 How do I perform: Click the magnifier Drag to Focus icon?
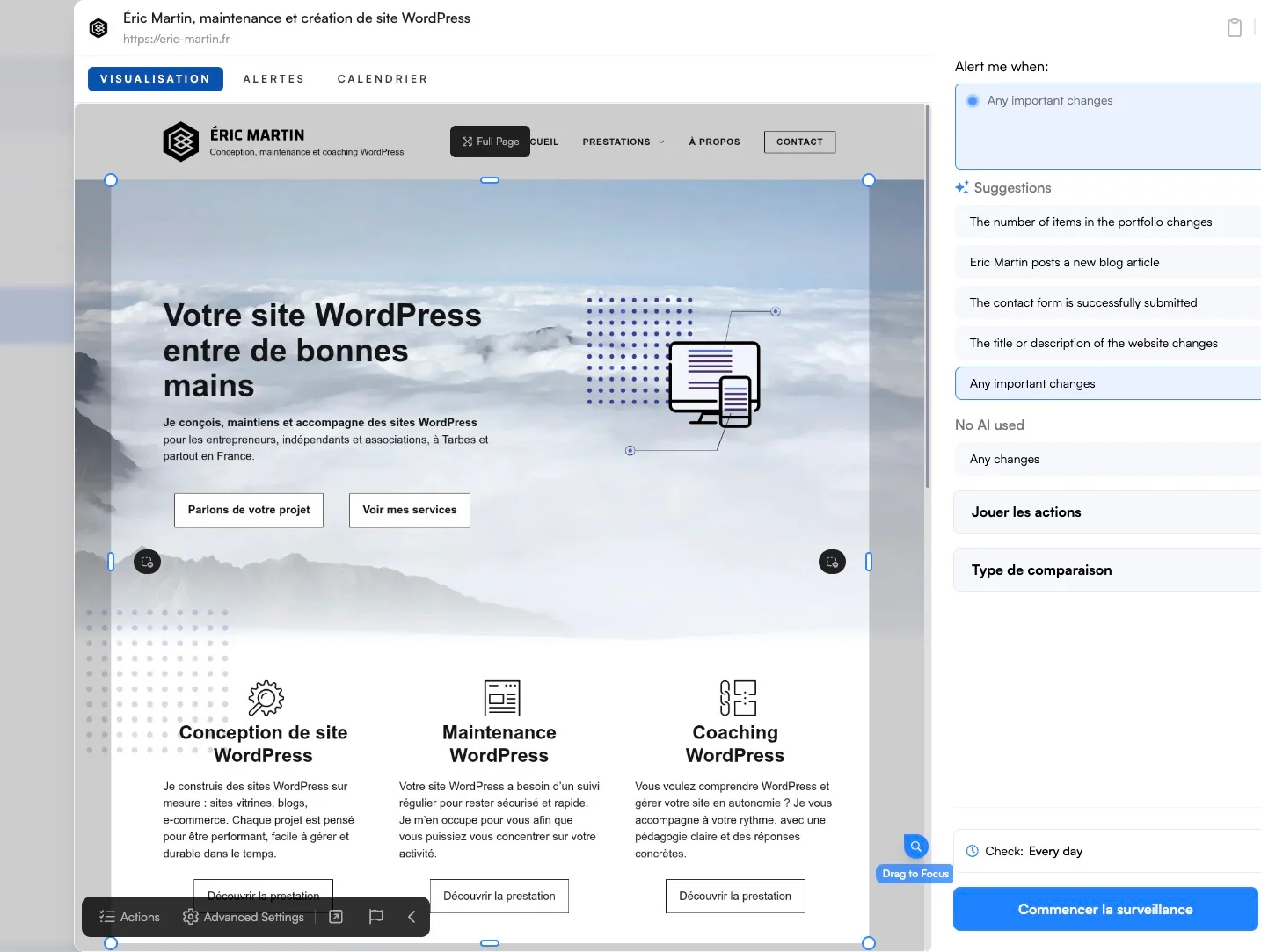[x=915, y=847]
